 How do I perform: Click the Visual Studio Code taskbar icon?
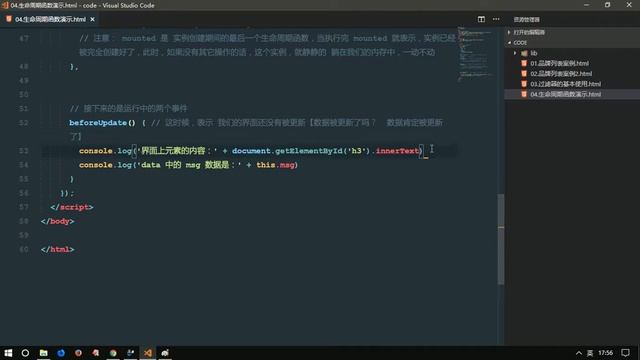(148, 353)
